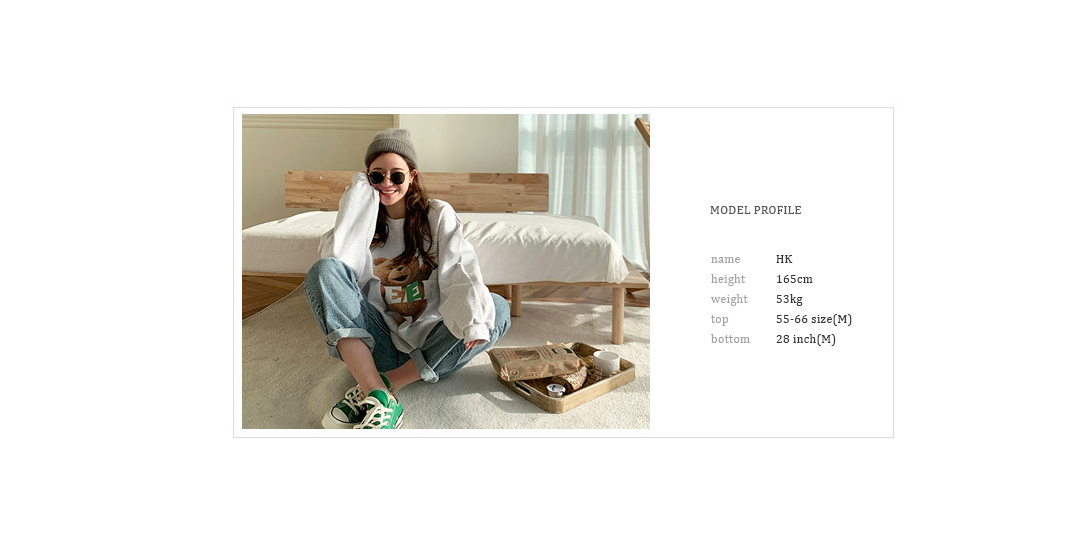Select the height label
This screenshot has width=1080, height=534.
[728, 280]
